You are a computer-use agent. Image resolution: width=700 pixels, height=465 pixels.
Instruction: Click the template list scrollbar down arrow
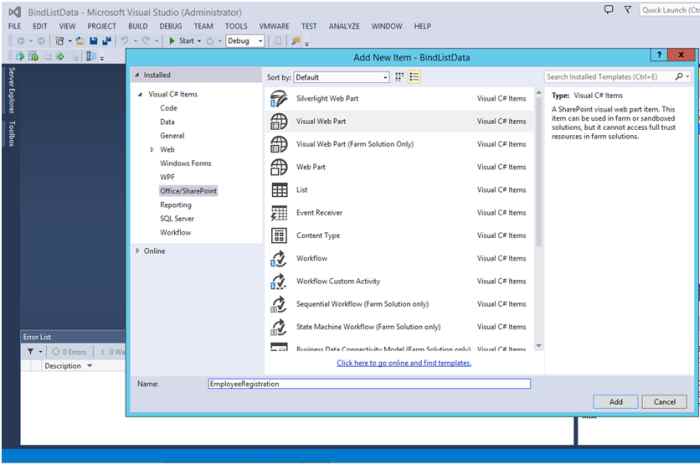[539, 346]
